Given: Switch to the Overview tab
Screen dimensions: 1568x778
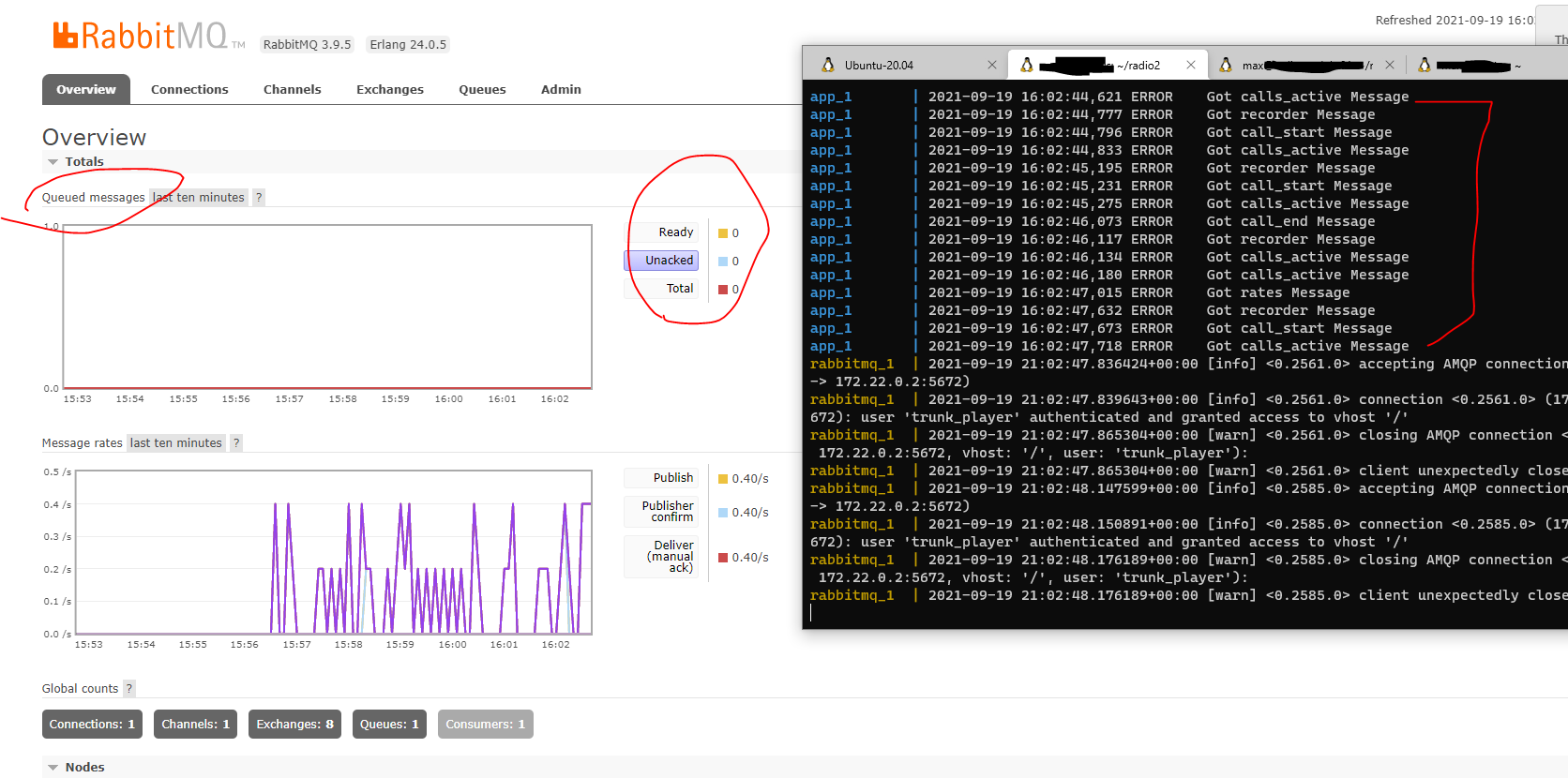Looking at the screenshot, I should (x=86, y=89).
